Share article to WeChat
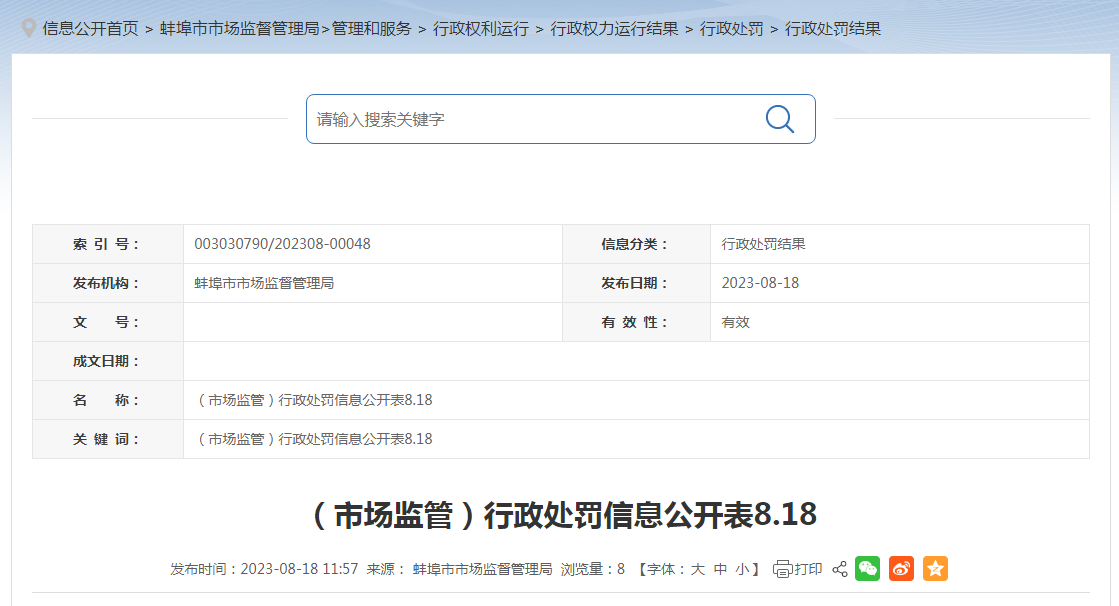 click(867, 569)
